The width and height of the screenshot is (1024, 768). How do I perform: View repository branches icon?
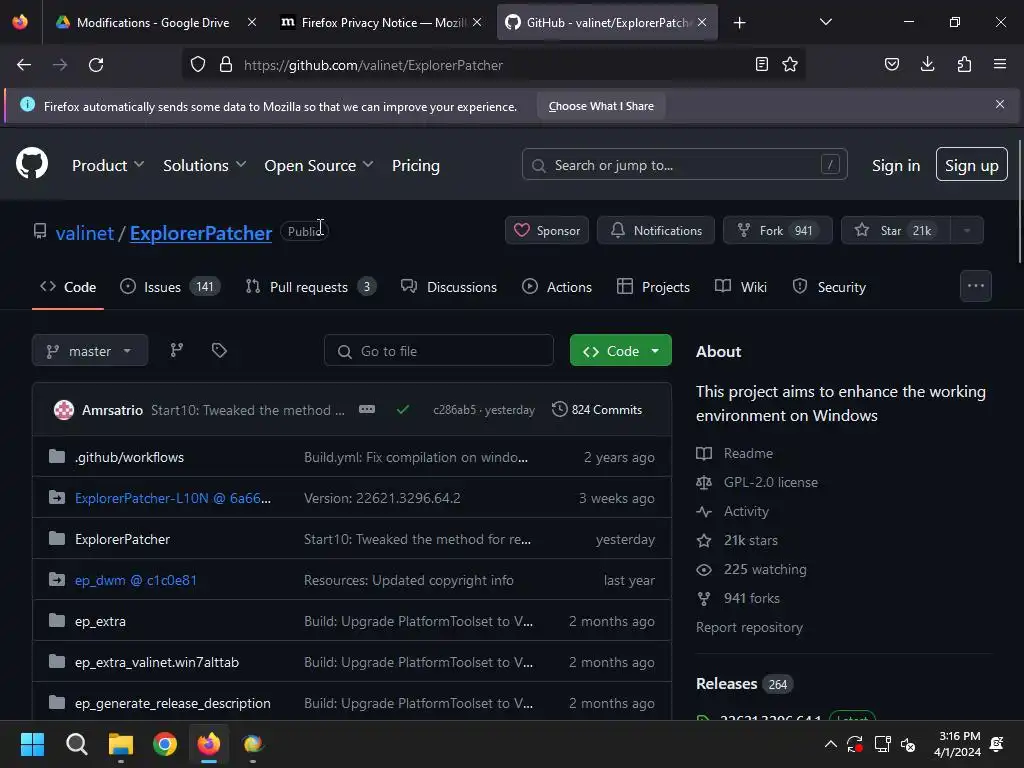[x=177, y=351]
